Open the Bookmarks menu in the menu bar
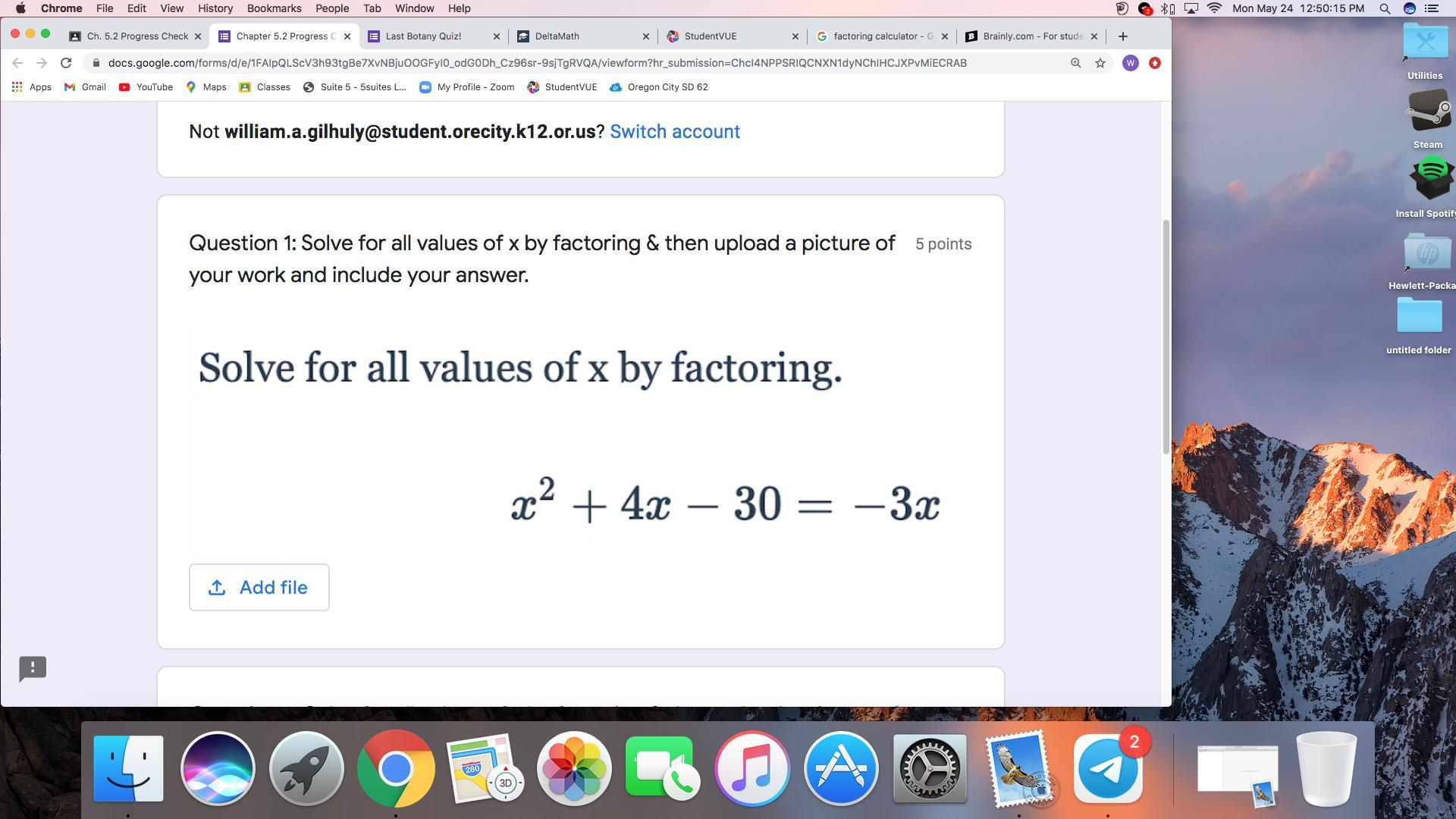 (x=274, y=8)
